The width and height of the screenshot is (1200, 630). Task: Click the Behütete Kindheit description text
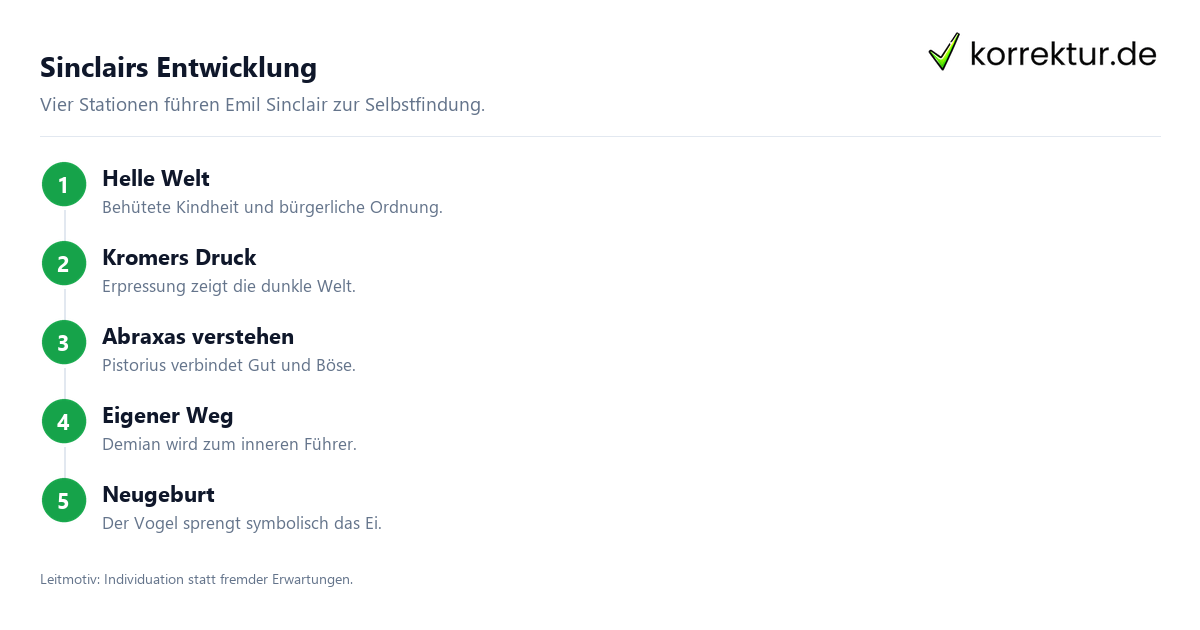tap(272, 208)
